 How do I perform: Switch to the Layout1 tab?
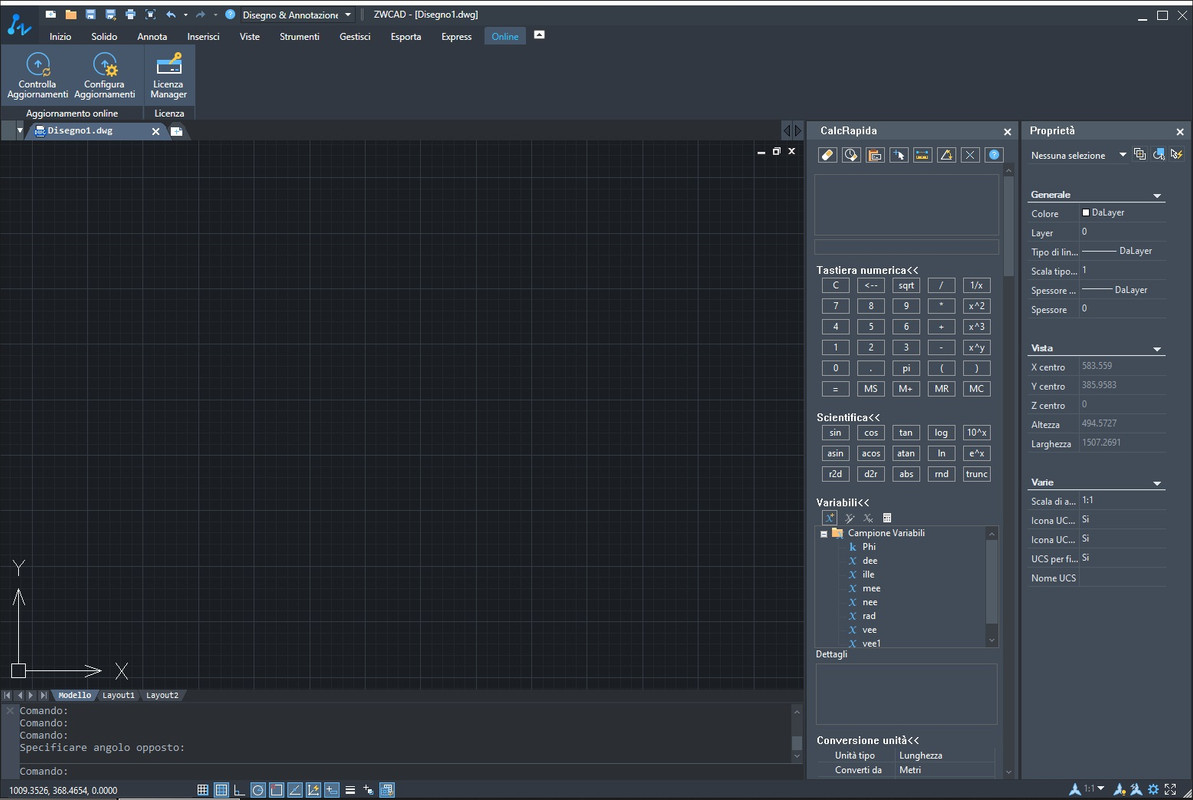coord(118,695)
